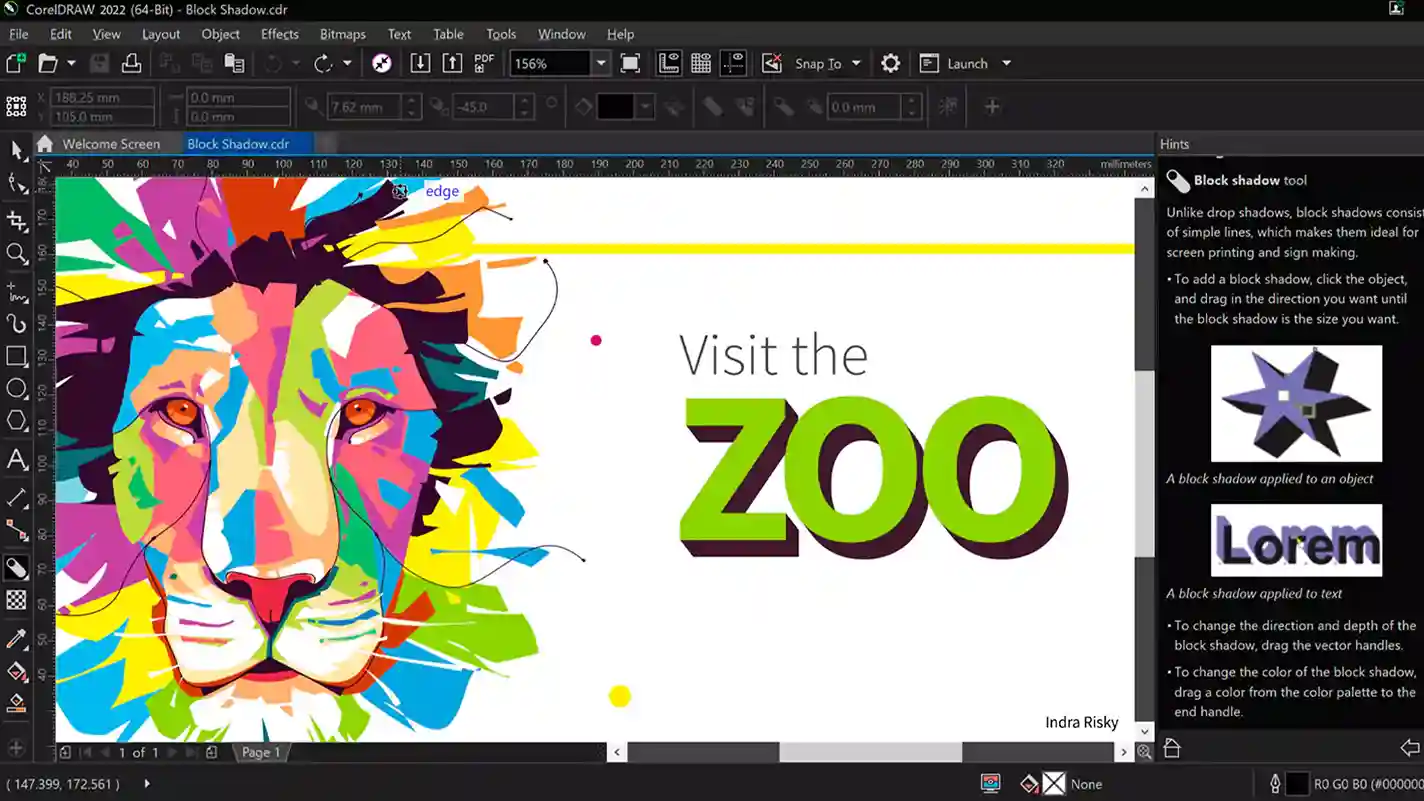The image size is (1424, 801).
Task: Select the Page 1 tab
Action: 261,752
